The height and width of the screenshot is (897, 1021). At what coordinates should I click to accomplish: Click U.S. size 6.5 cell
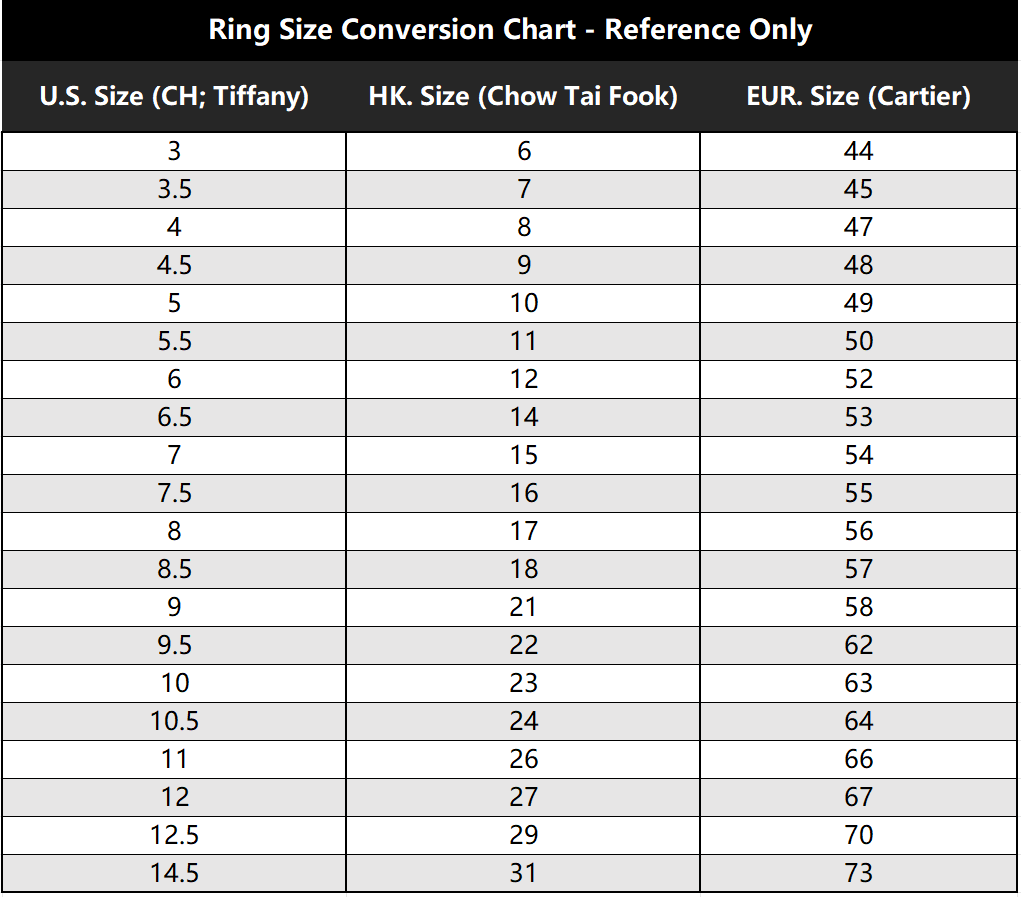(x=174, y=417)
